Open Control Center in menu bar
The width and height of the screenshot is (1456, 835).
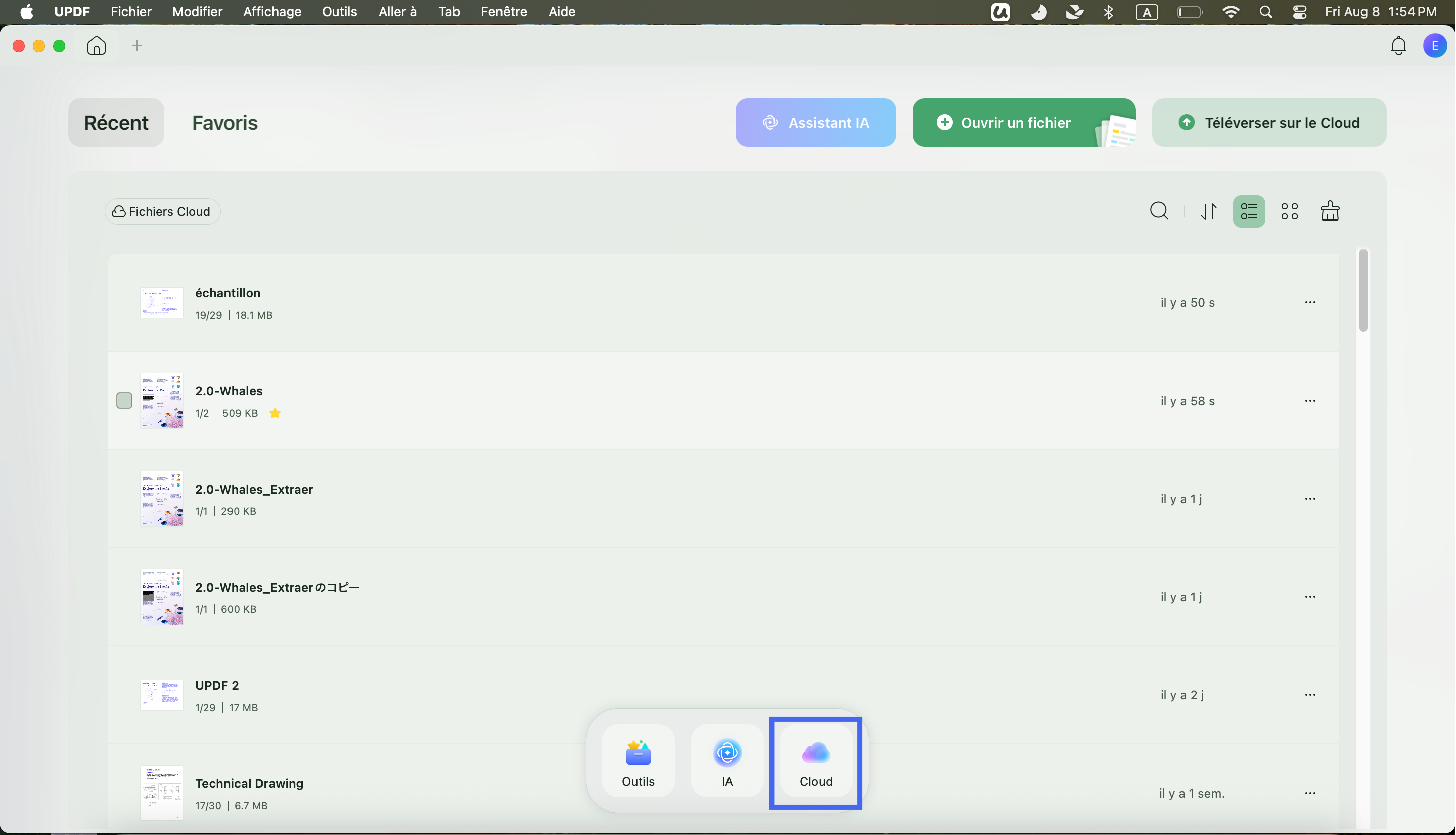pos(1299,12)
